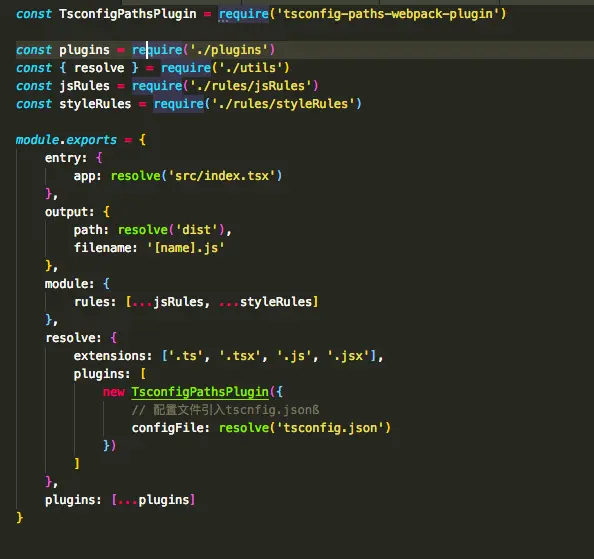Click the 'extensions:' property key
Screen dimensions: 594x559
113,356
